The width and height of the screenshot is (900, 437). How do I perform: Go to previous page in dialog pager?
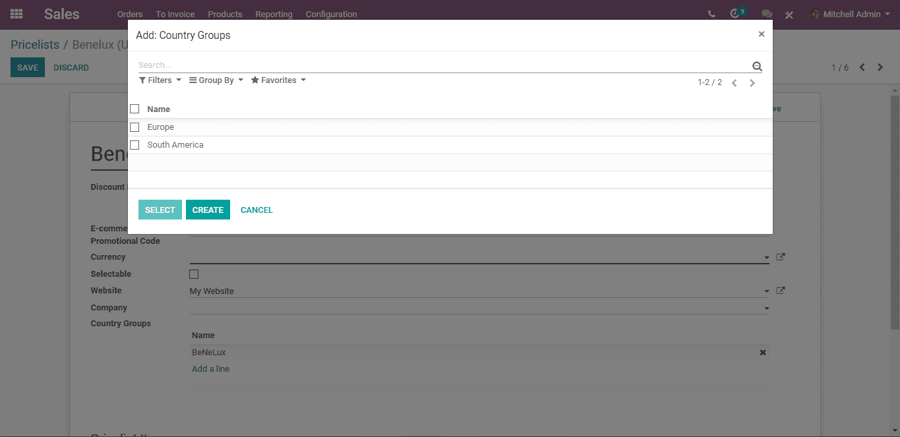pyautogui.click(x=734, y=83)
